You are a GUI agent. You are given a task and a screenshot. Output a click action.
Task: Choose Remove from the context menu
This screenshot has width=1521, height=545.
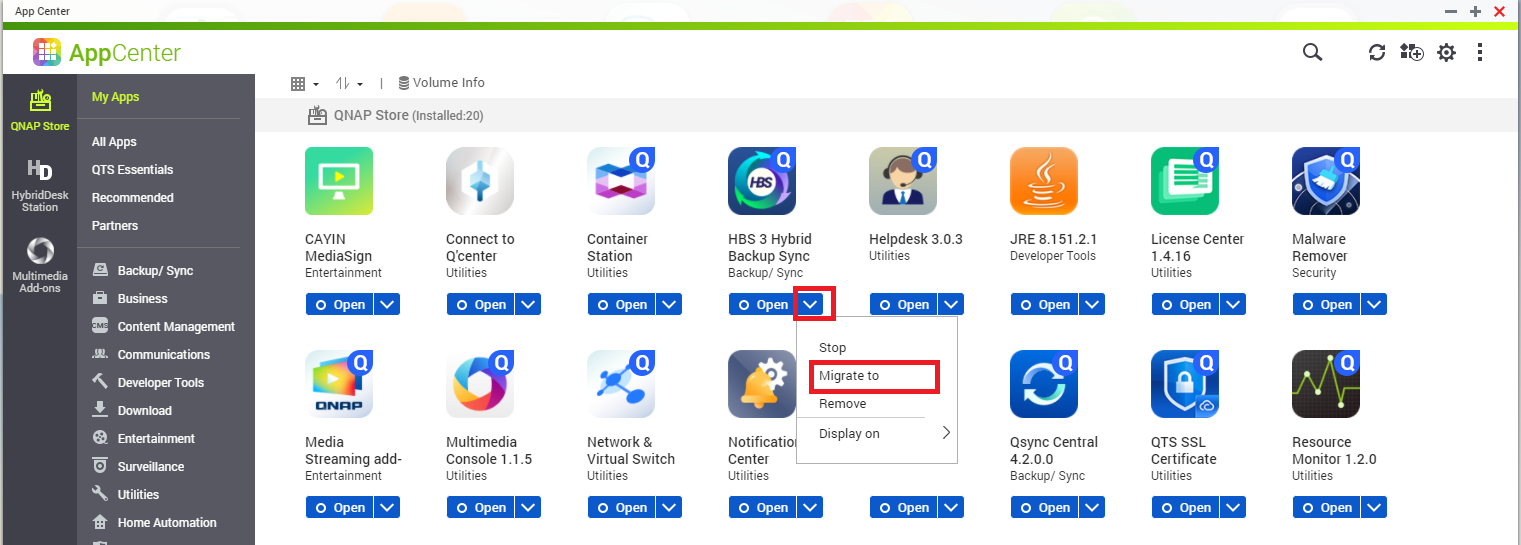[x=842, y=404]
